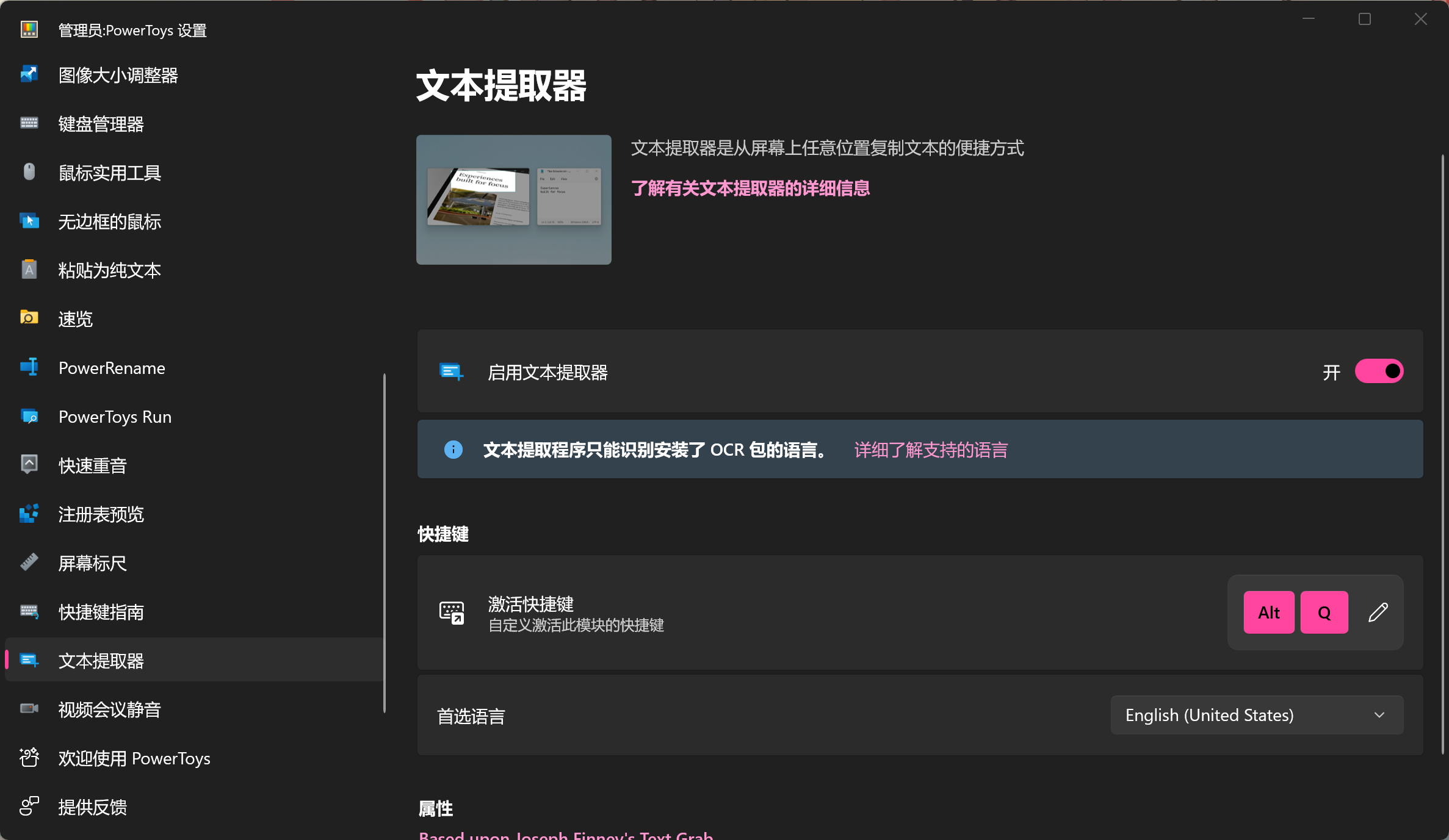Open 欢迎使用 PowerToys page
This screenshot has width=1449, height=840.
(194, 758)
